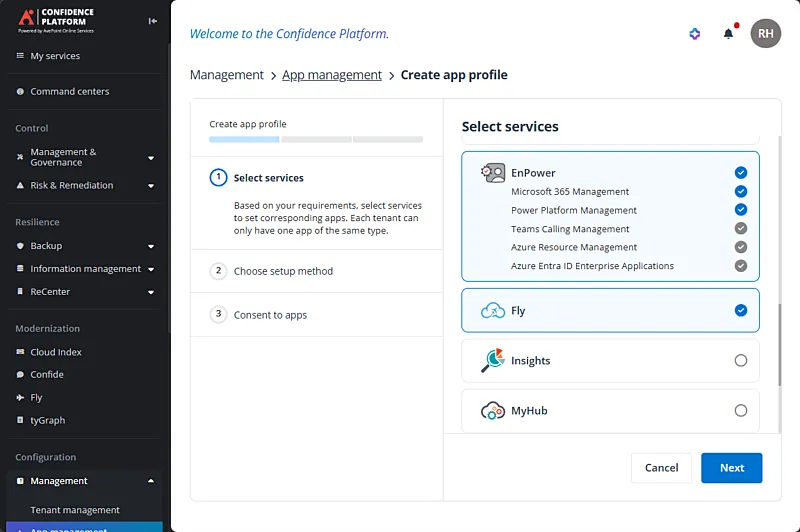Expand the Backup sidebar section
Screen dimensions: 800x532
(151, 246)
